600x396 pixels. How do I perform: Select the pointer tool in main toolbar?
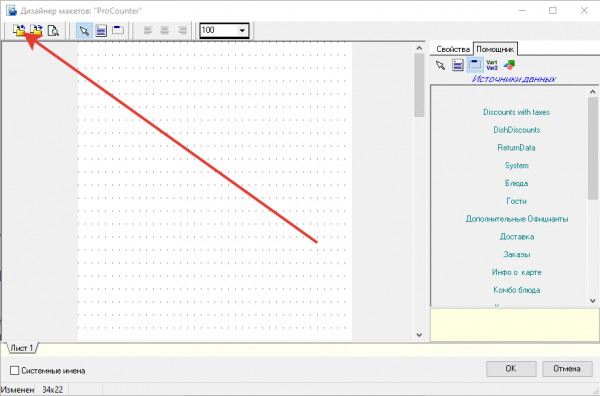coord(84,30)
